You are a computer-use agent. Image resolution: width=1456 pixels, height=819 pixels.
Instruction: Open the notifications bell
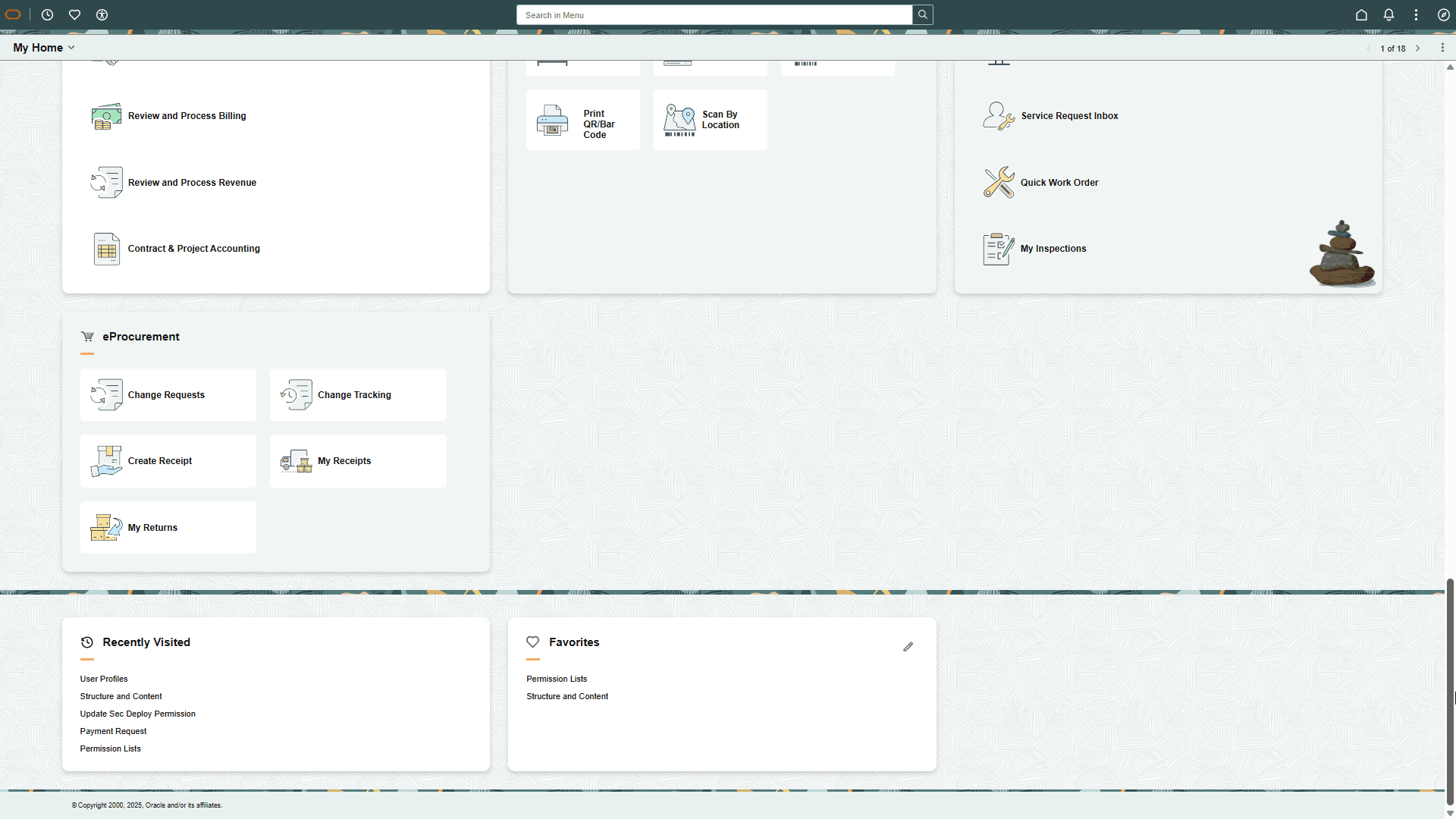[1389, 14]
